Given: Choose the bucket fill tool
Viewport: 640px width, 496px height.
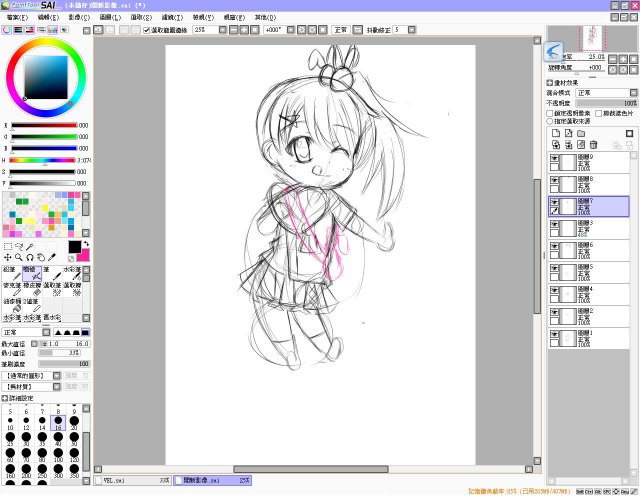Looking at the screenshot, I should click(12, 305).
